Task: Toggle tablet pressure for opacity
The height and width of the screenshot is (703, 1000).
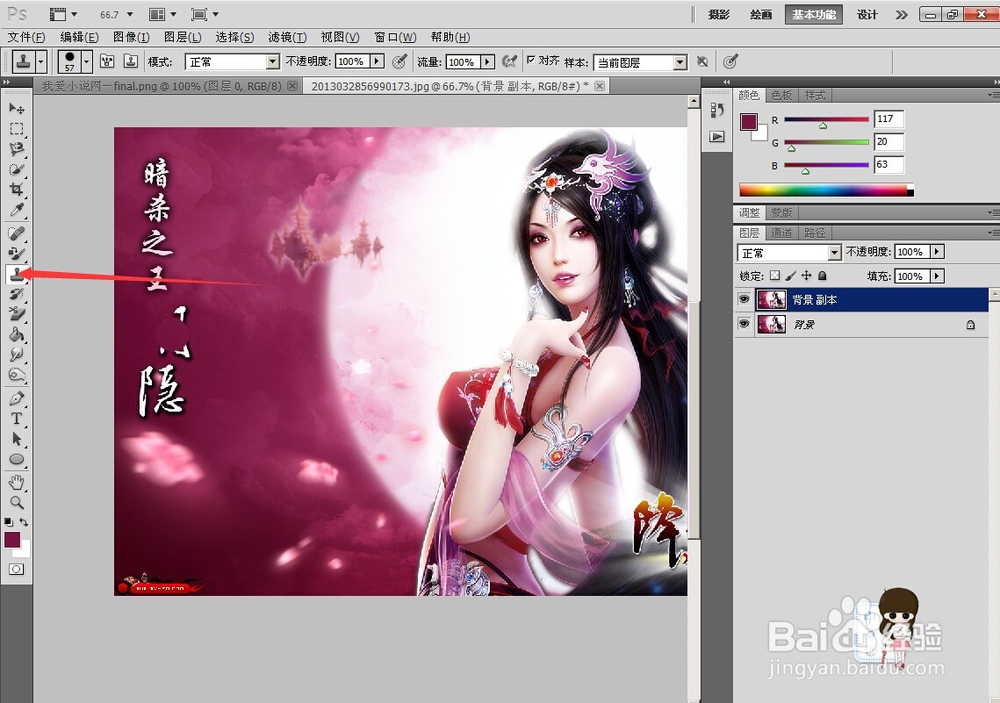Action: (x=399, y=61)
